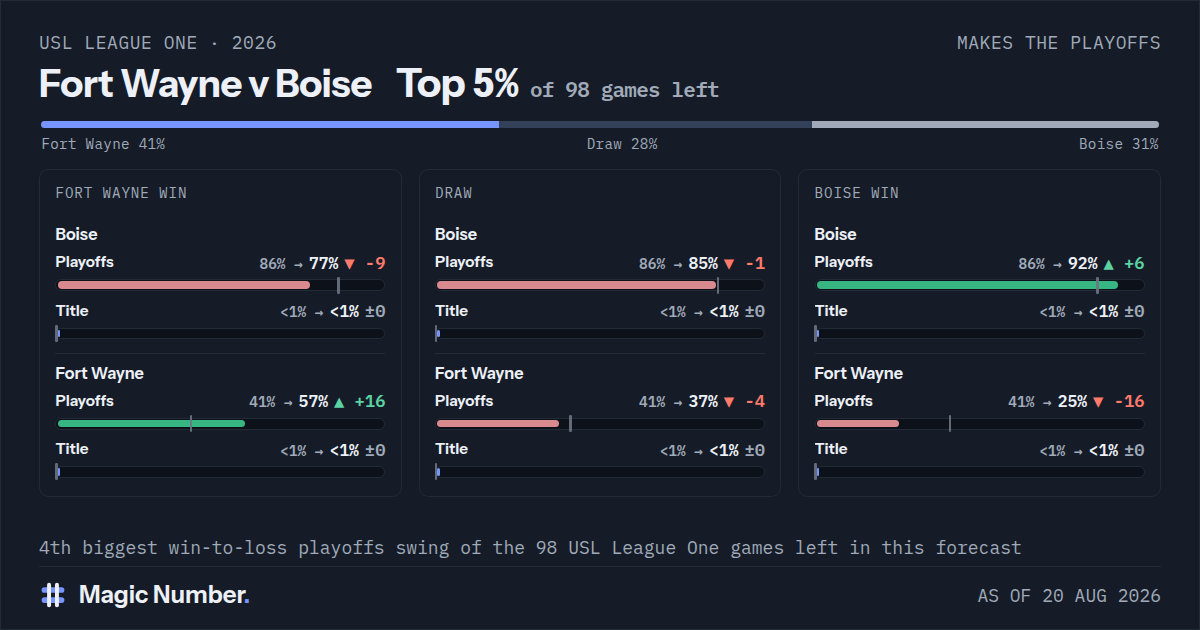This screenshot has height=630, width=1200.
Task: Click the Makes The Playoffs label
Action: [1059, 43]
